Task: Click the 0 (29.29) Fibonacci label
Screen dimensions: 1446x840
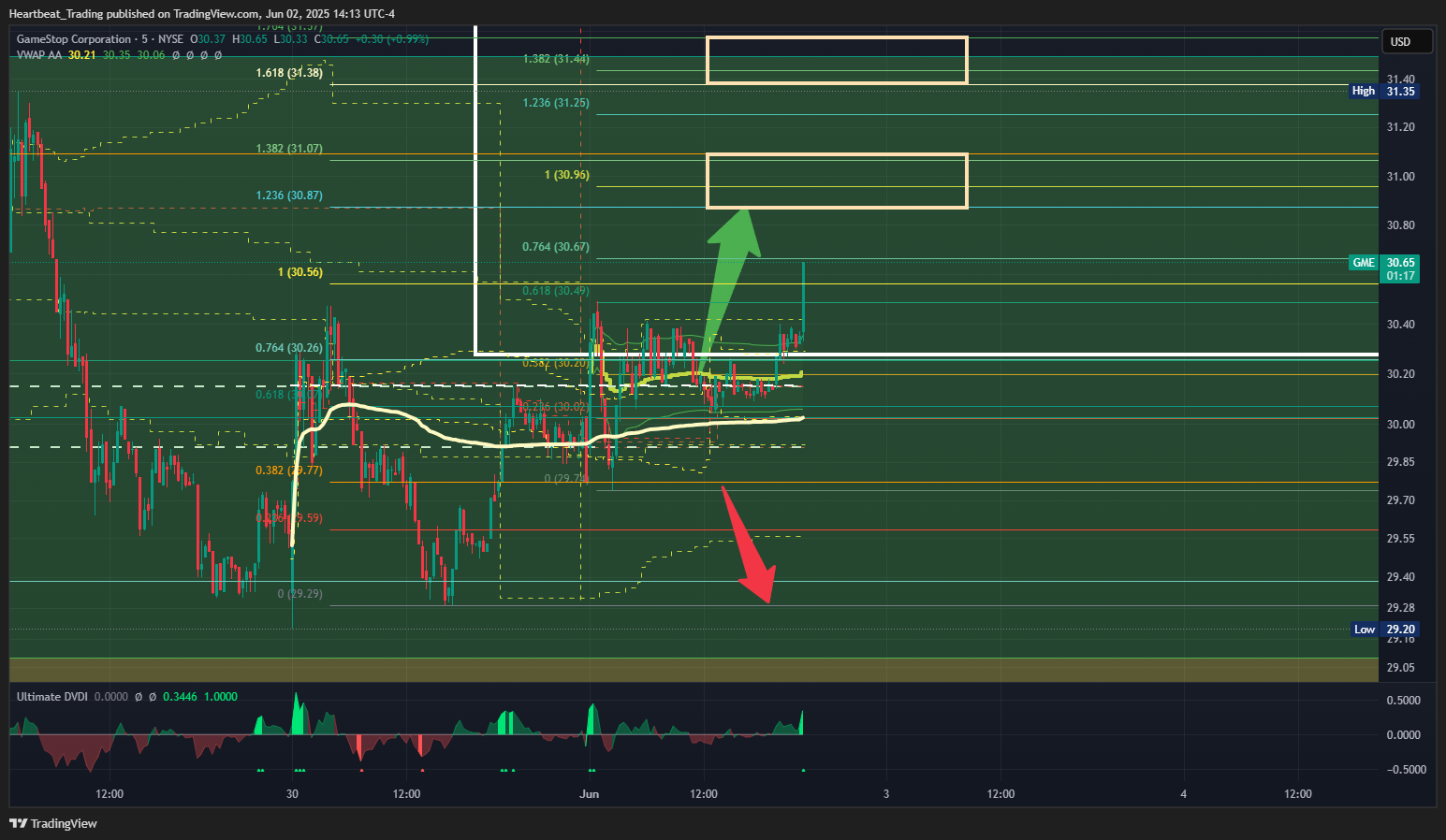Action: [x=300, y=594]
